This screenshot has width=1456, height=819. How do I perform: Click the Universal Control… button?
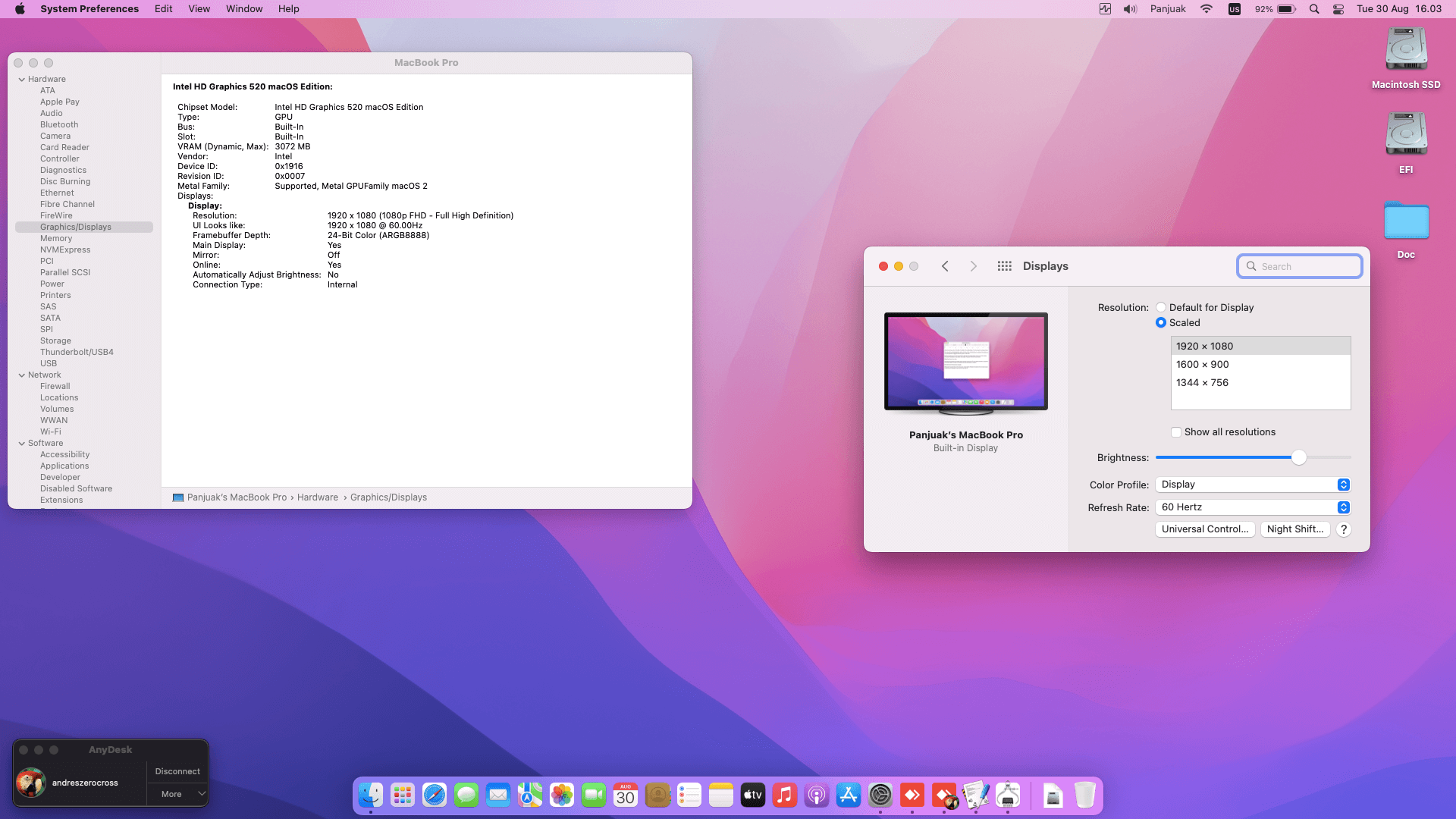pyautogui.click(x=1205, y=529)
